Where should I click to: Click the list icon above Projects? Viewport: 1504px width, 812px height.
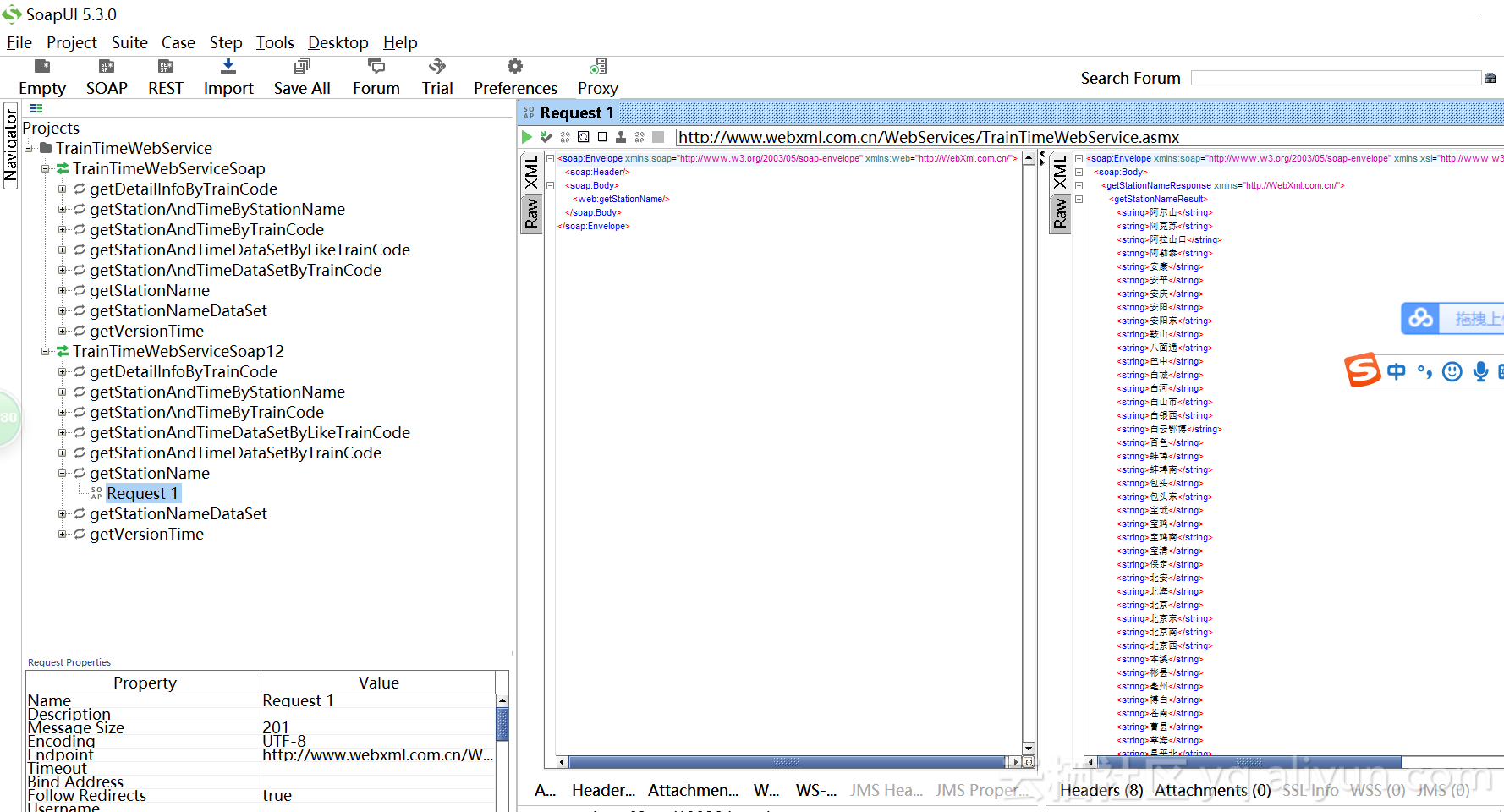coord(36,108)
